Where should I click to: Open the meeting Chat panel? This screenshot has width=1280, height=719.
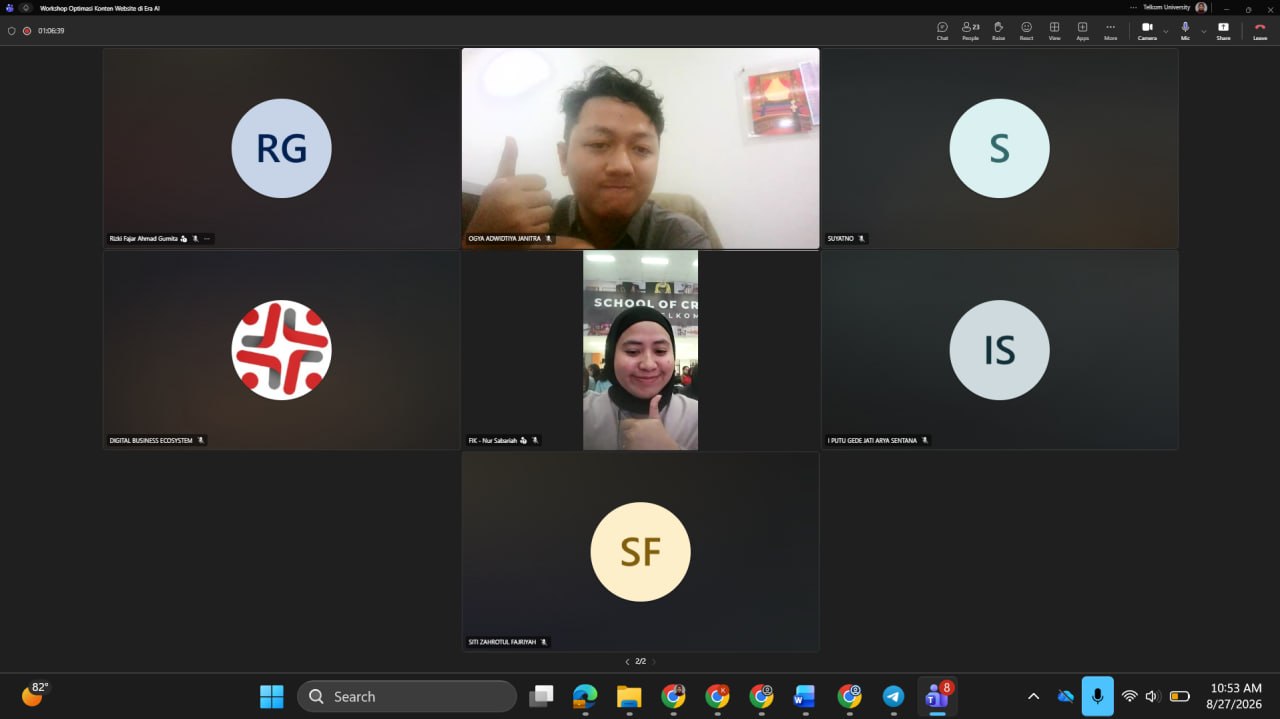(x=942, y=31)
